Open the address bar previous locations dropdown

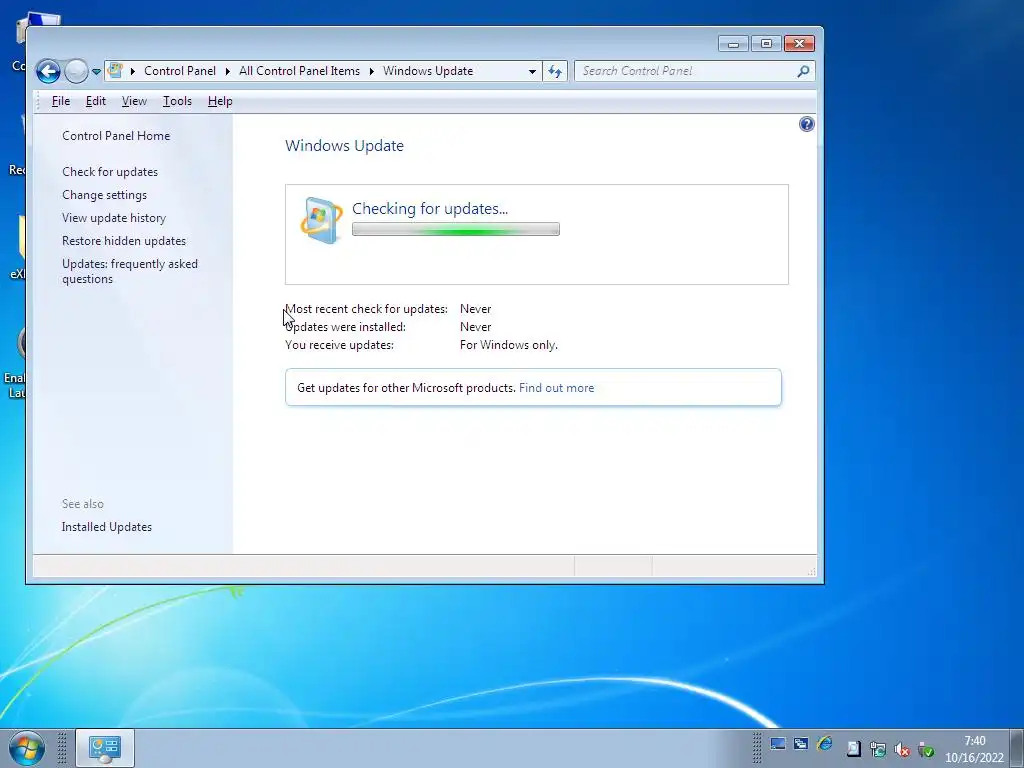pyautogui.click(x=532, y=71)
